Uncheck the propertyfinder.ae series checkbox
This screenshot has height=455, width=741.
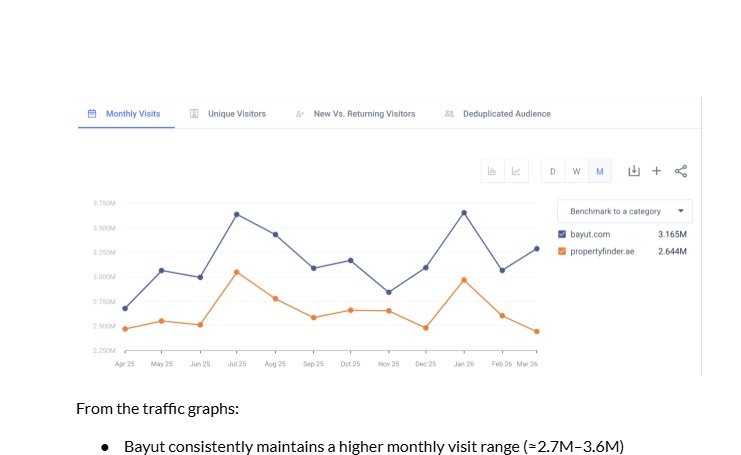tap(562, 251)
